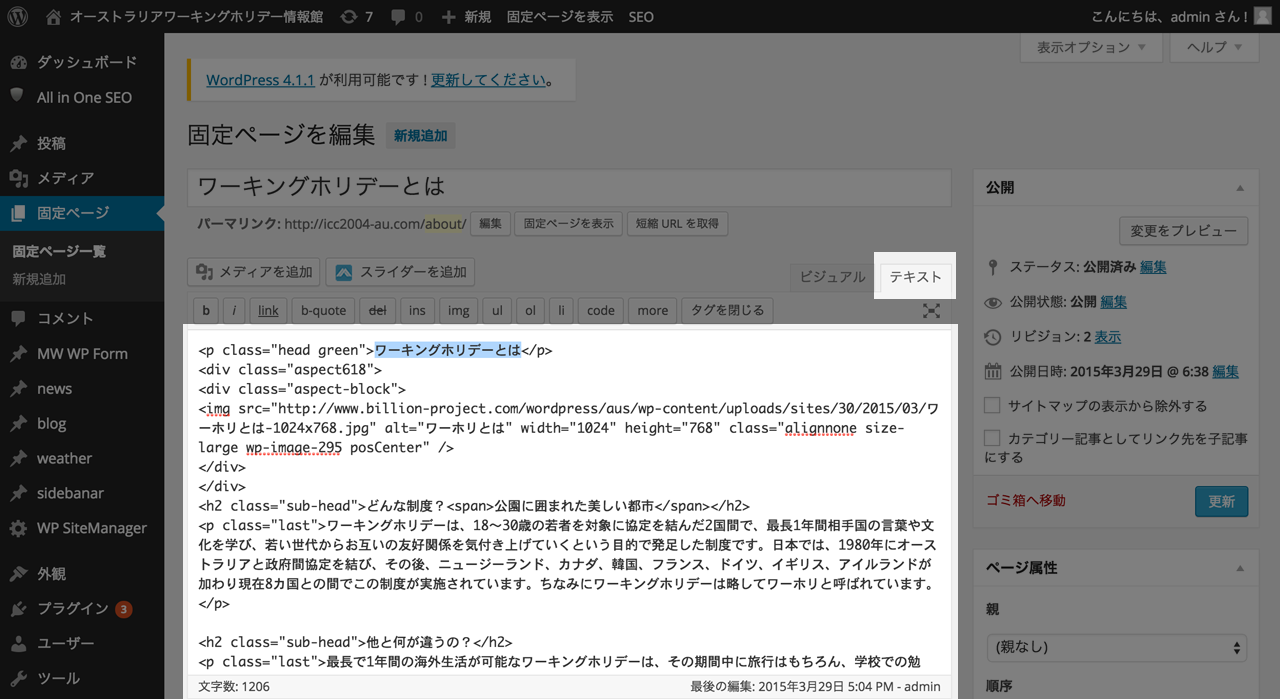Viewport: 1280px width, 699px height.
Task: Click the admin user avatar
Action: [x=1264, y=16]
